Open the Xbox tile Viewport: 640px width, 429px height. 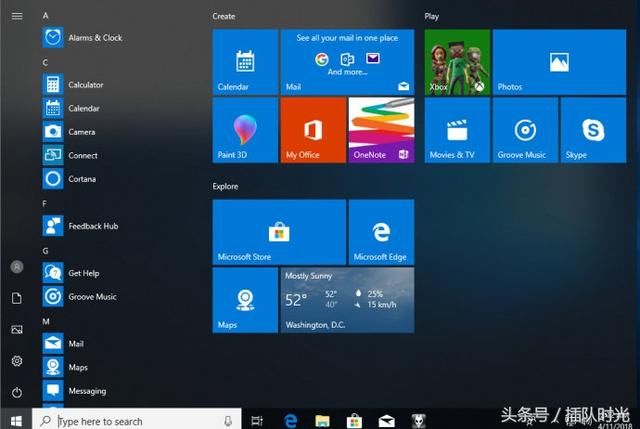point(457,62)
